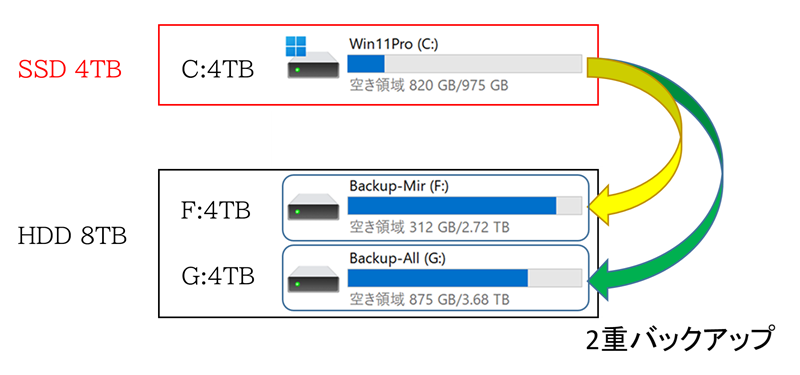800x375 pixels.
Task: Click the Backup-All (G:) drive icon
Action: (313, 281)
